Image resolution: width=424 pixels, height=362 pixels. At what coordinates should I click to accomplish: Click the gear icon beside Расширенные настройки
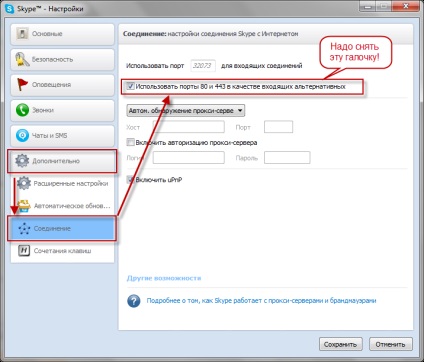24,183
